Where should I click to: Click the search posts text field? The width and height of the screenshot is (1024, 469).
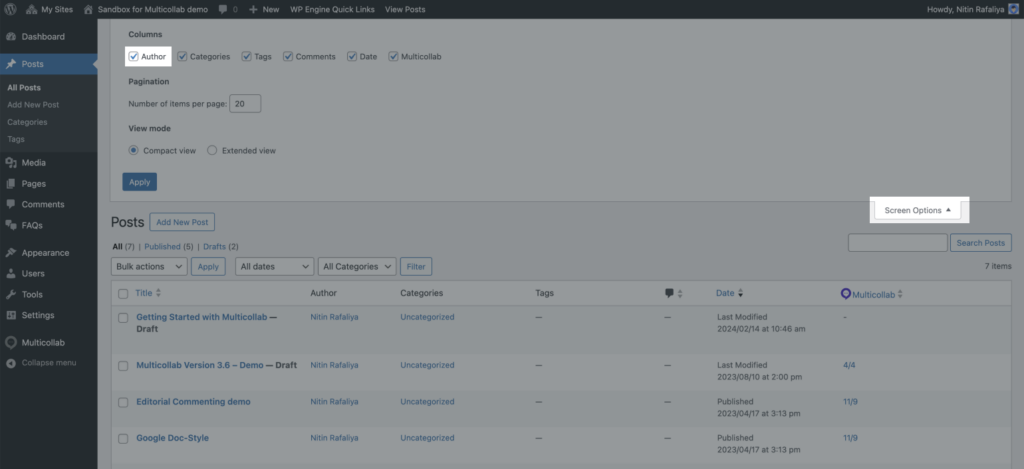[x=897, y=243]
